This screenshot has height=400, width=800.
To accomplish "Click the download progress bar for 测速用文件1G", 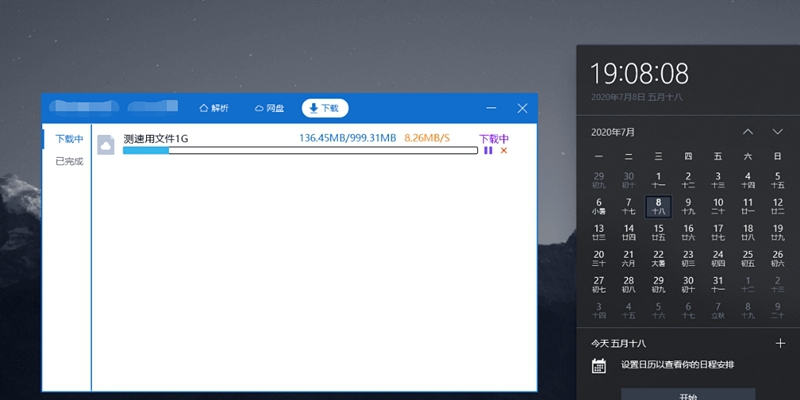I will (x=300, y=151).
